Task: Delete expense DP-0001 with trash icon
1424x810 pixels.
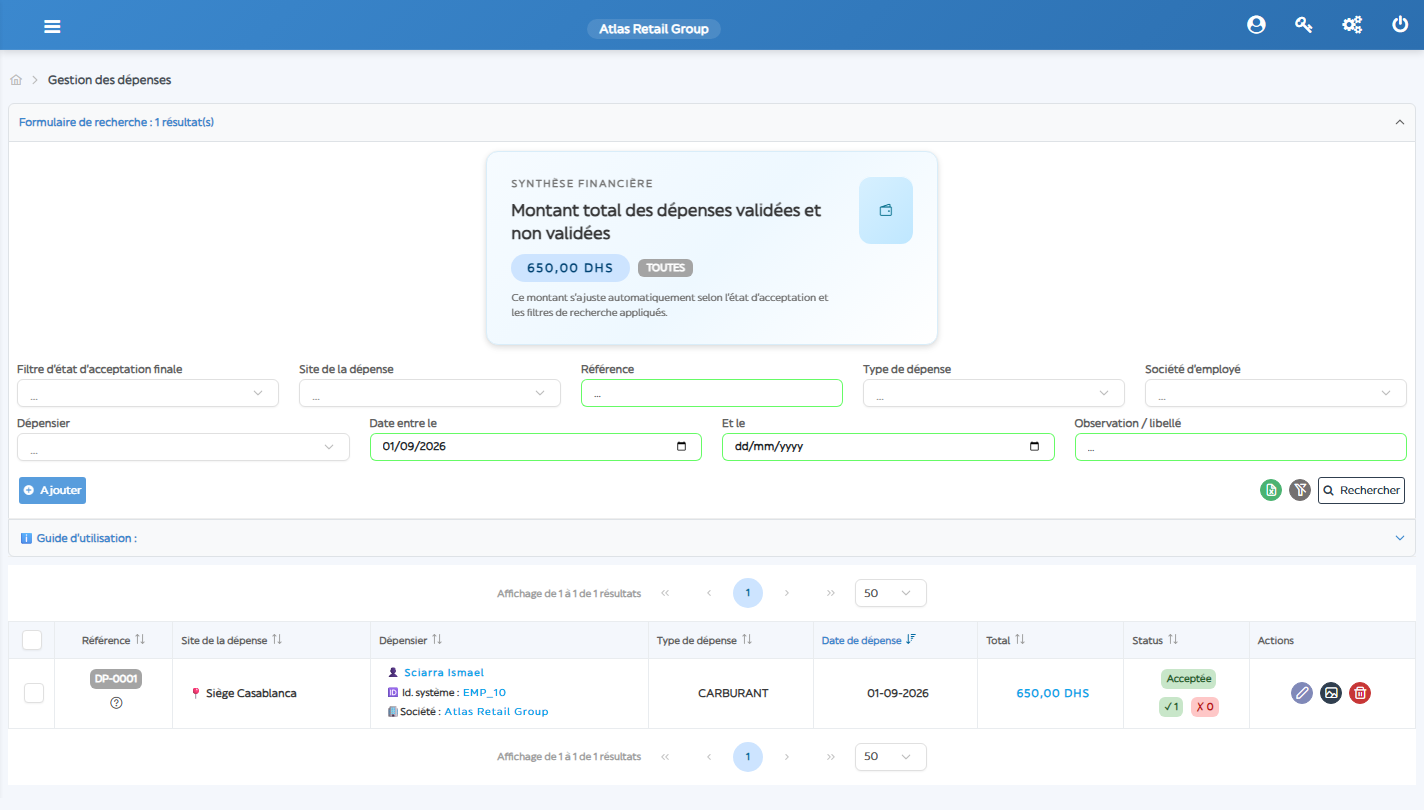Action: 1359,692
